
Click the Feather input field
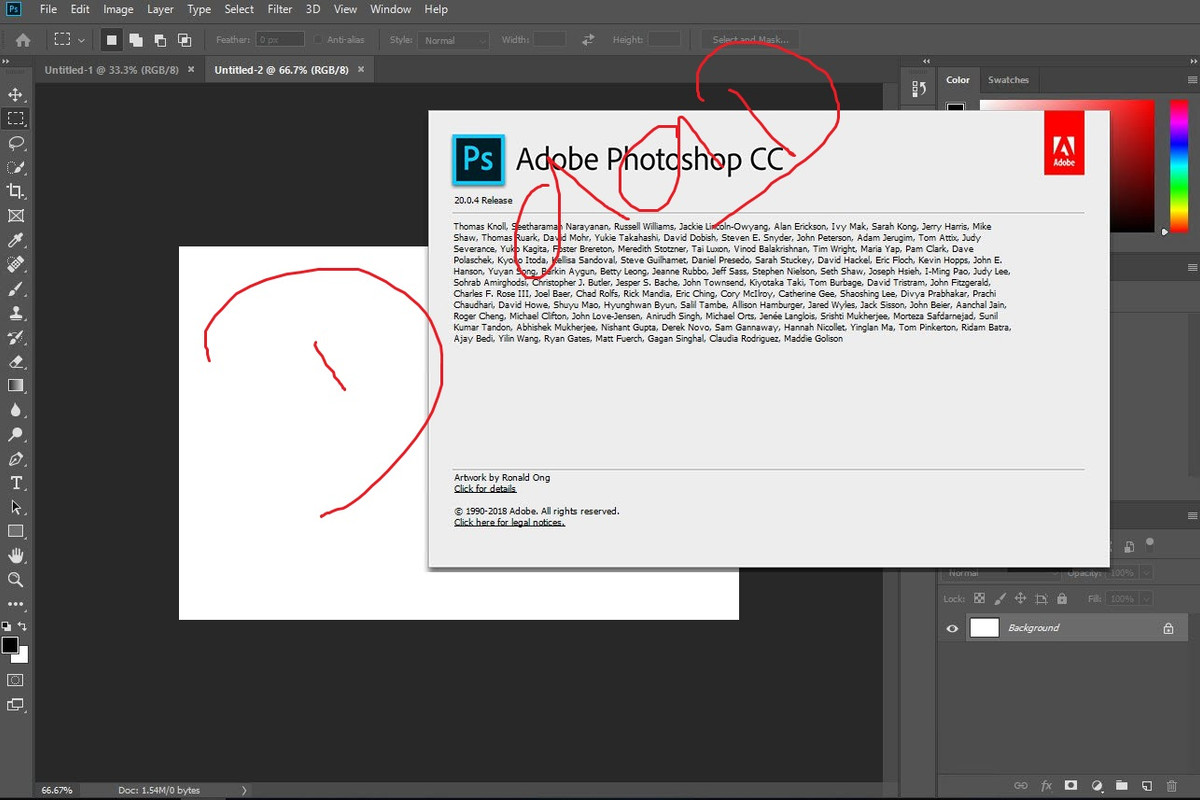tap(281, 40)
